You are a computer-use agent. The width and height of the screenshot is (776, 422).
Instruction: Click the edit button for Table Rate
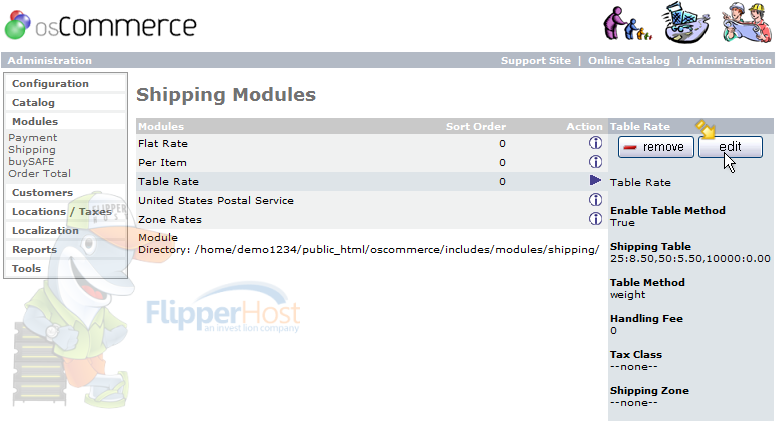coord(730,147)
